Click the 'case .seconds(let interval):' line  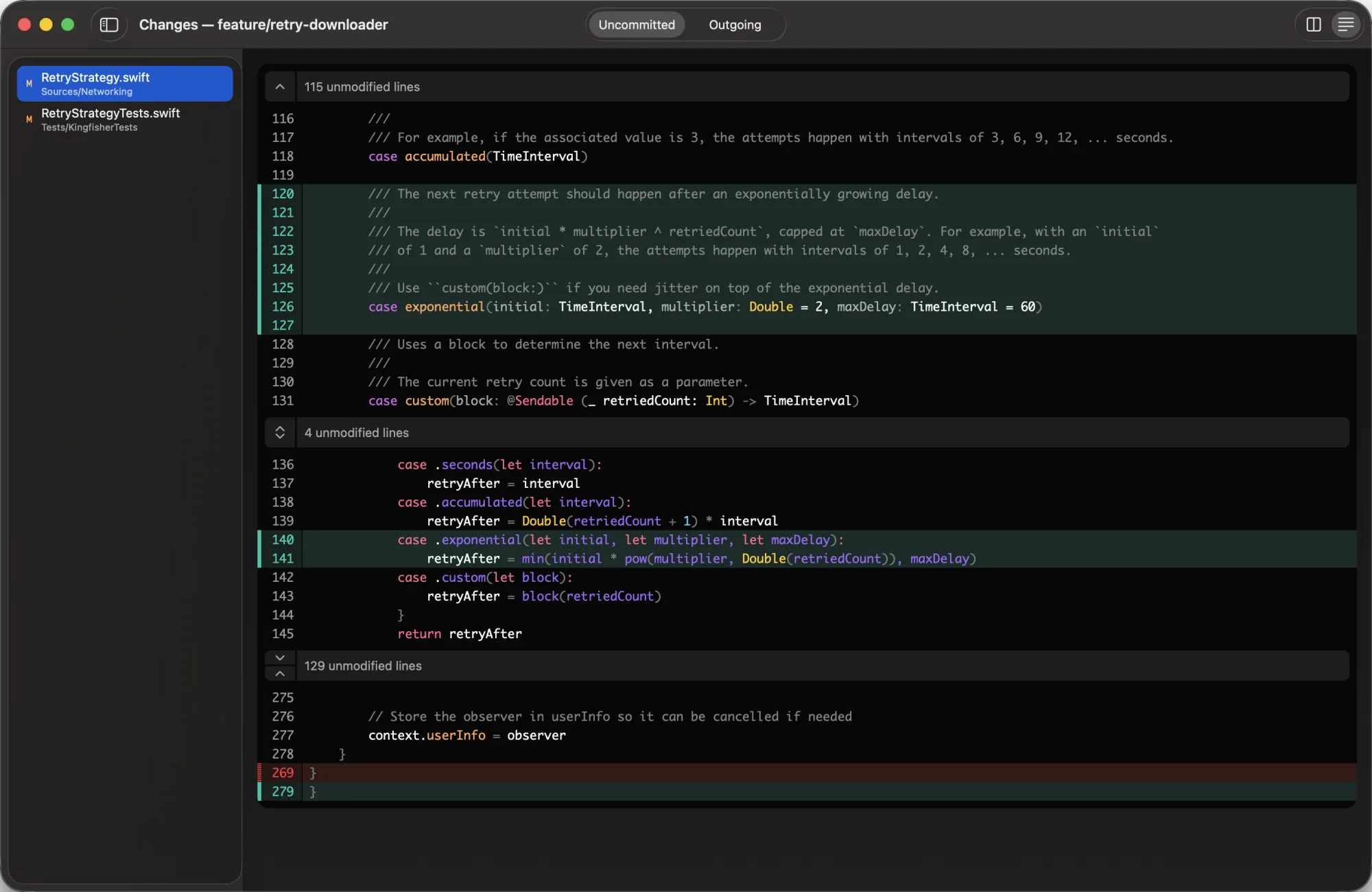[x=500, y=465]
